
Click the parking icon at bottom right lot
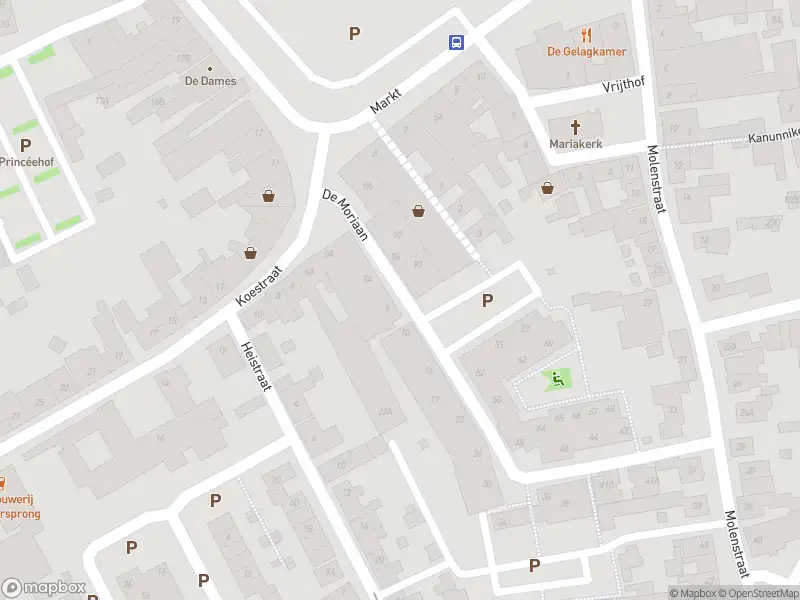click(534, 565)
